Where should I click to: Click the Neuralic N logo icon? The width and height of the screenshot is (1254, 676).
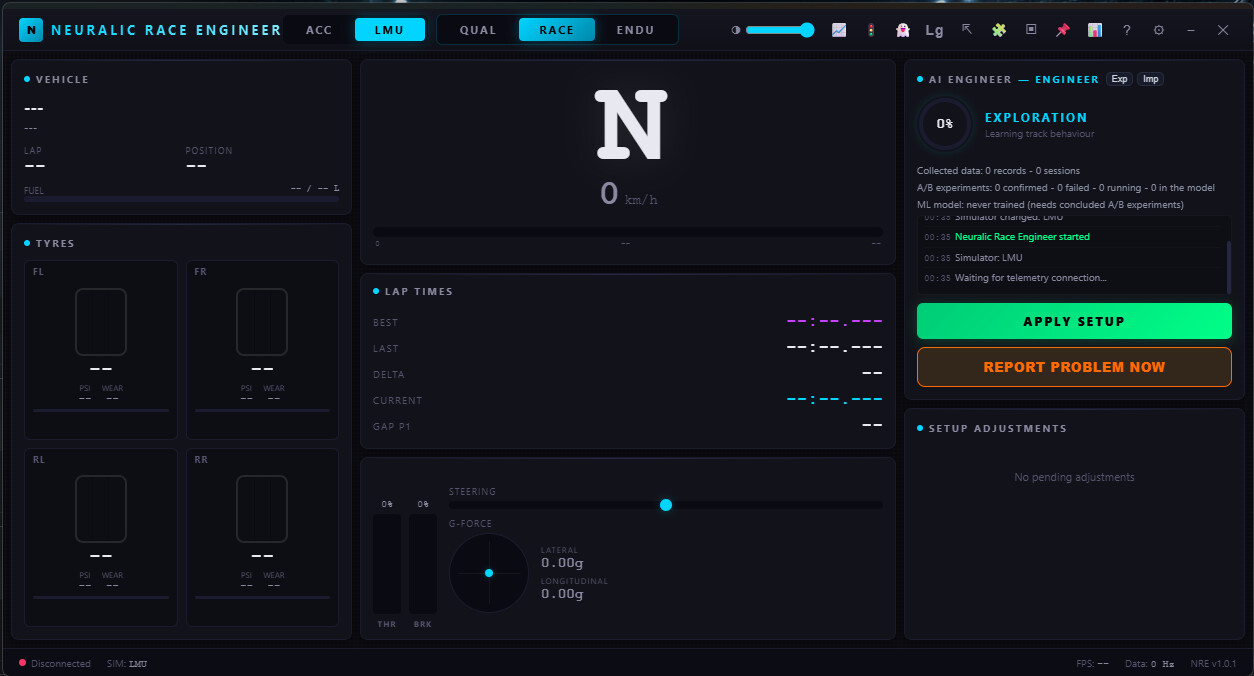point(31,30)
